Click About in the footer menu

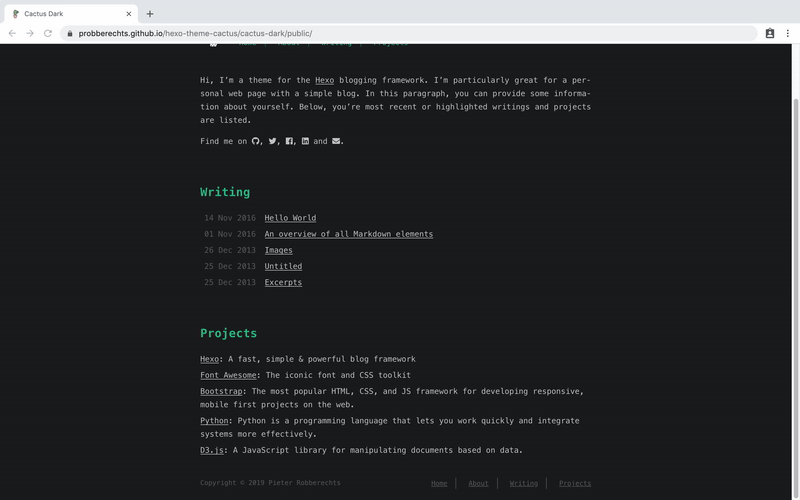pos(478,483)
